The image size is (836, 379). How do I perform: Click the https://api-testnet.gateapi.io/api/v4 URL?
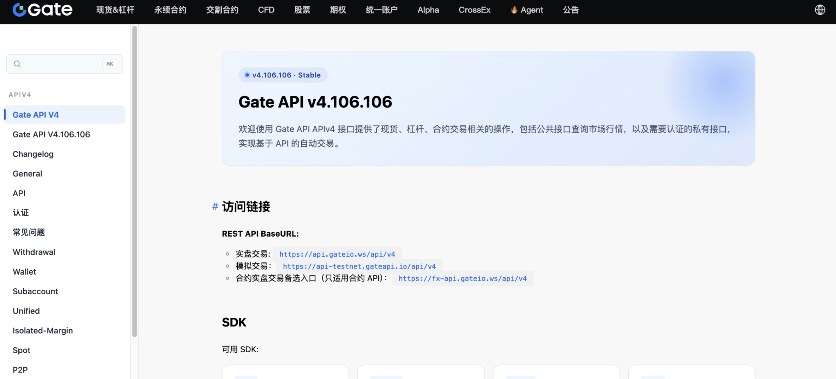(x=359, y=267)
